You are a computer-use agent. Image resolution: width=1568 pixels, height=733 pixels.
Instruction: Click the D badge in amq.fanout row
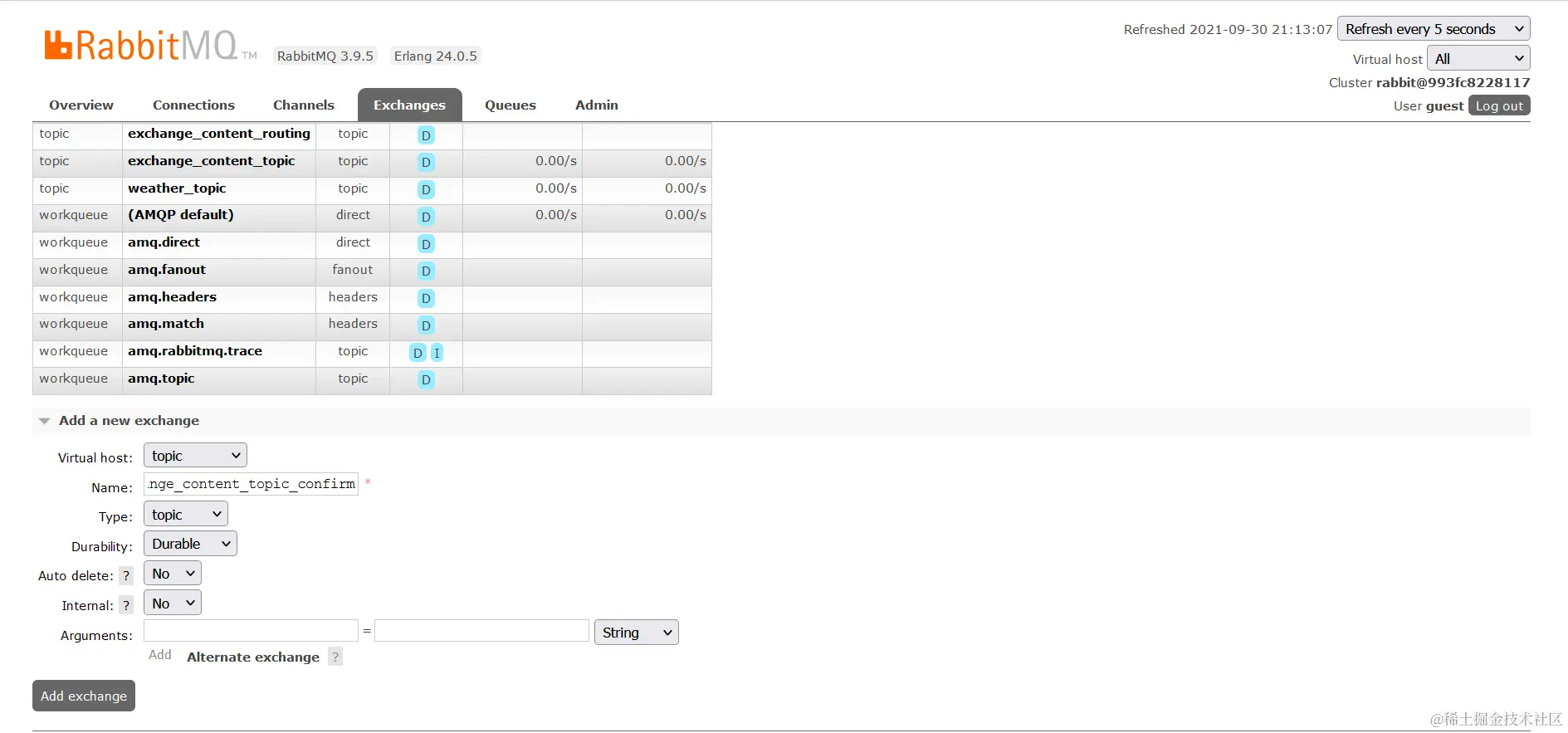tap(426, 271)
